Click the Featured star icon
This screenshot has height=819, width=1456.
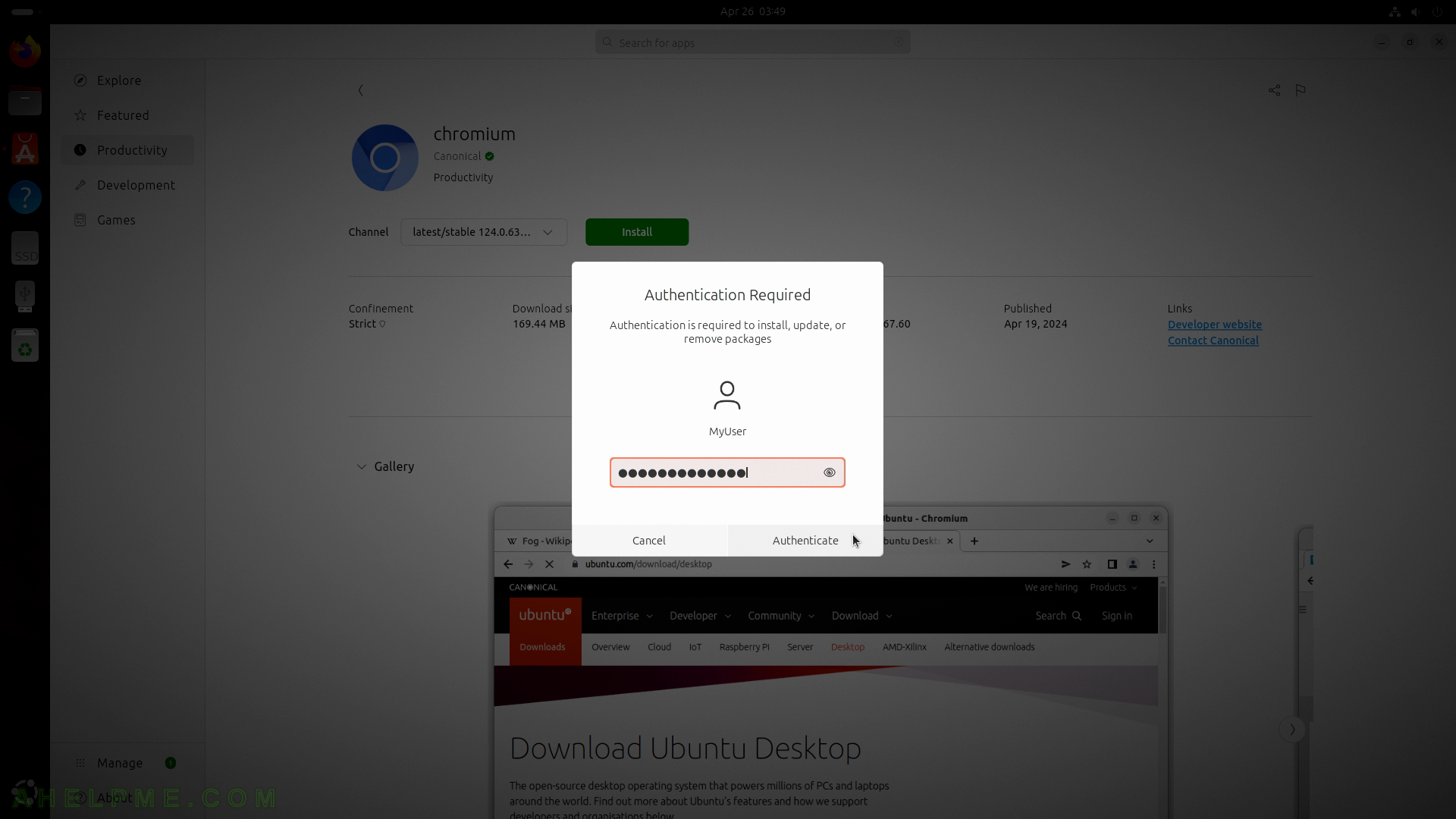[80, 115]
